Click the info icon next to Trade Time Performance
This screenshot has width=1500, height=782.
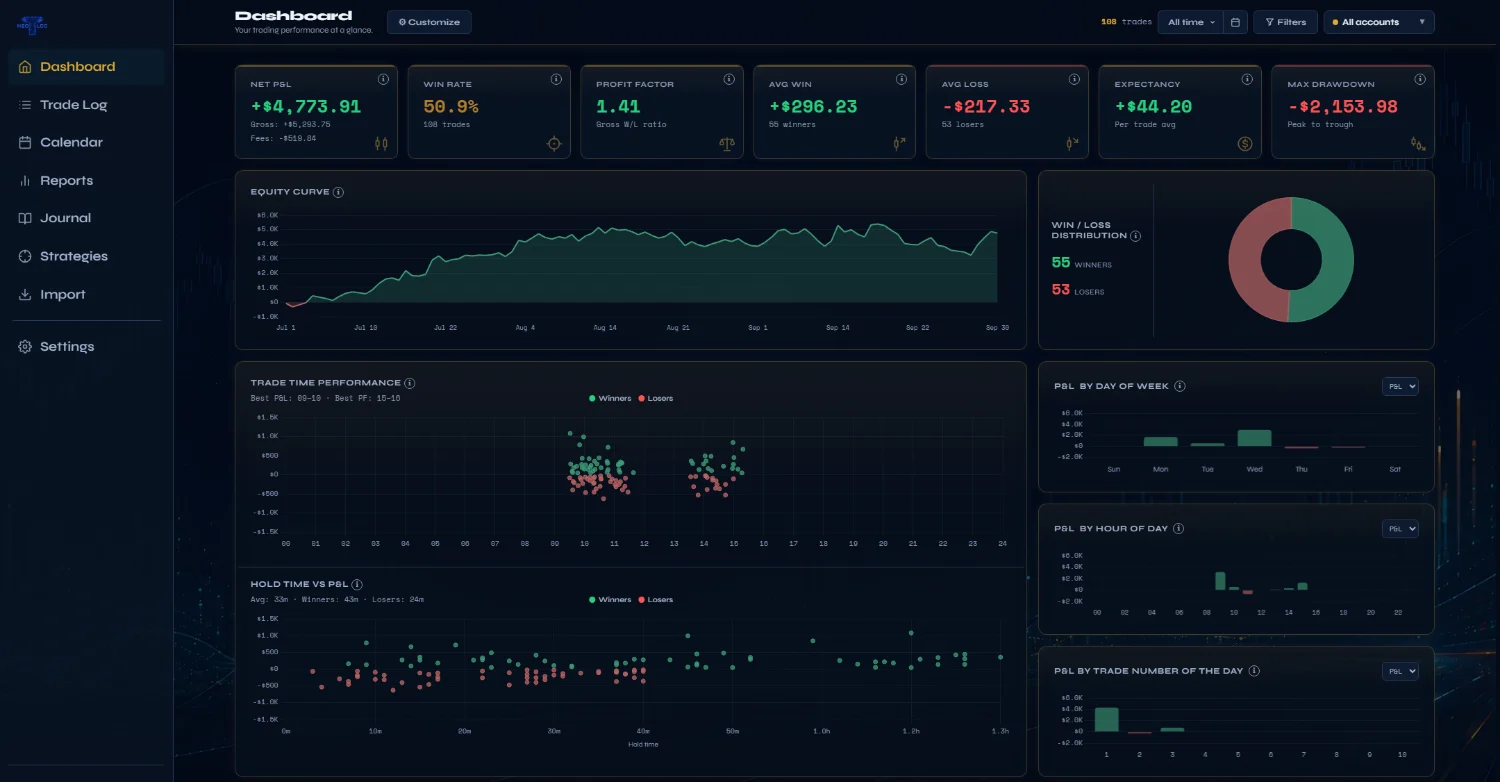(x=410, y=383)
